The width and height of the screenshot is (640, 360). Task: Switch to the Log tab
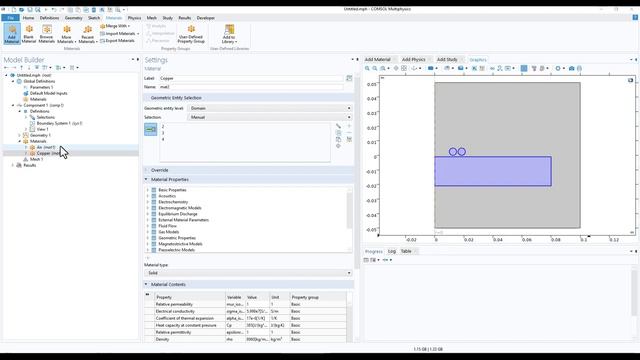coord(392,251)
